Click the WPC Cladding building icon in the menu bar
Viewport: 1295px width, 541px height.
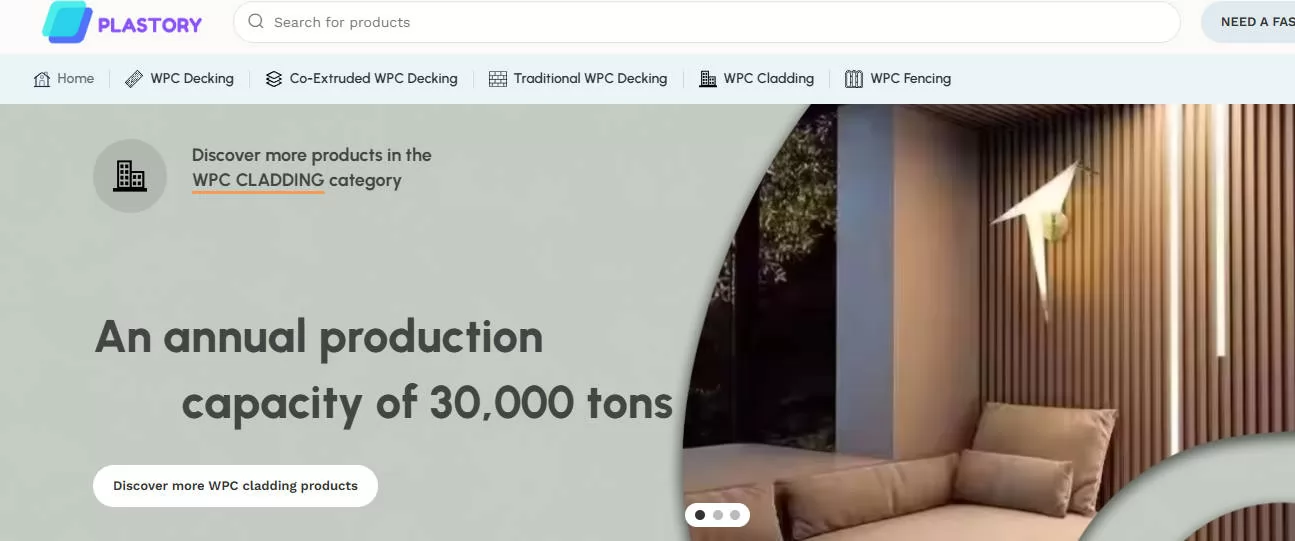click(708, 79)
